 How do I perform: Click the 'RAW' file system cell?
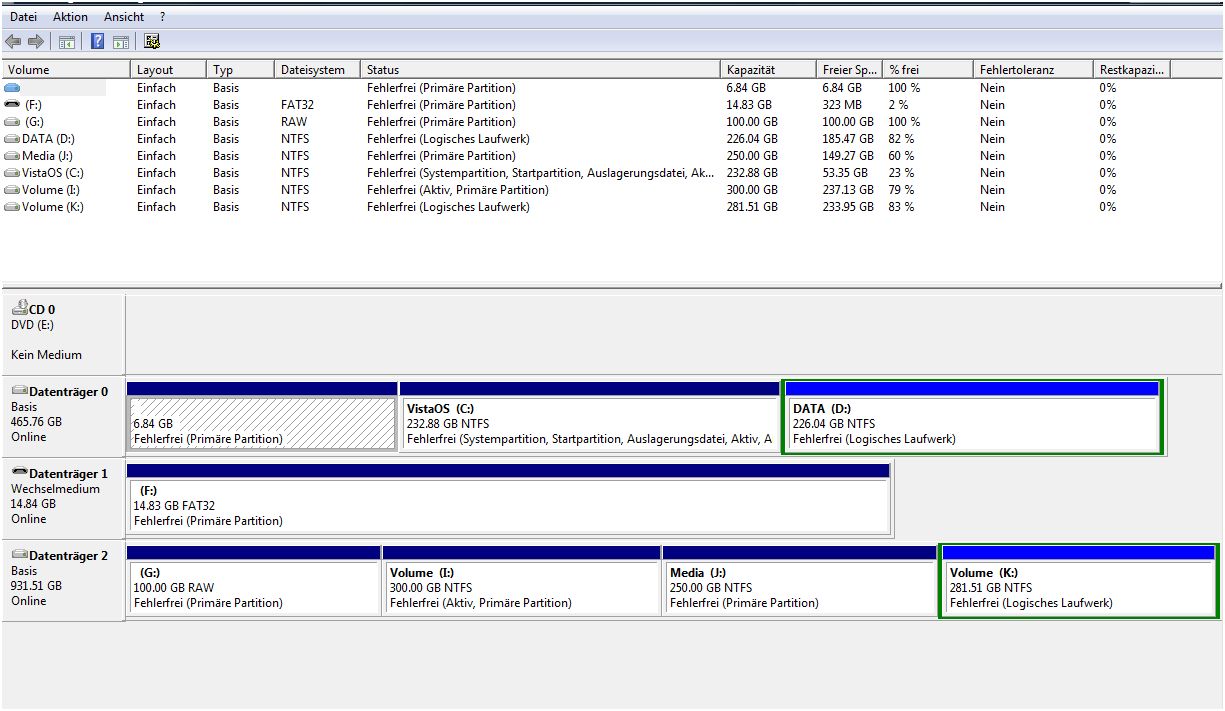click(x=294, y=122)
